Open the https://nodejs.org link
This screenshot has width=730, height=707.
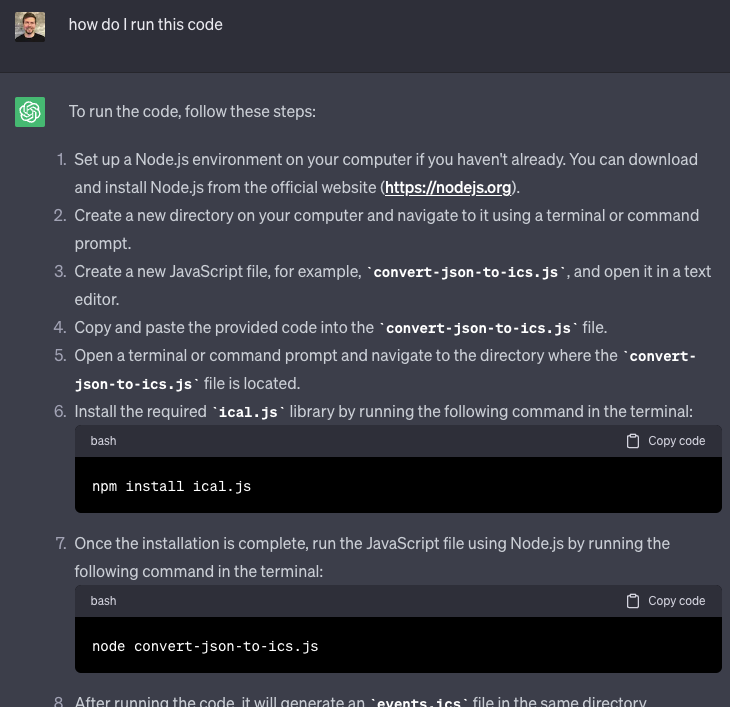(448, 188)
